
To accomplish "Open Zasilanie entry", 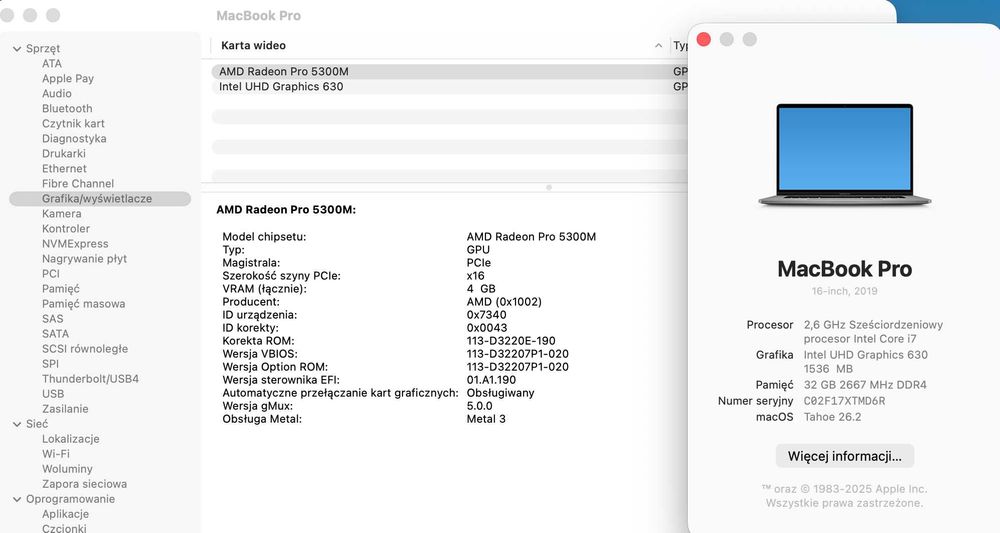I will pyautogui.click(x=65, y=409).
